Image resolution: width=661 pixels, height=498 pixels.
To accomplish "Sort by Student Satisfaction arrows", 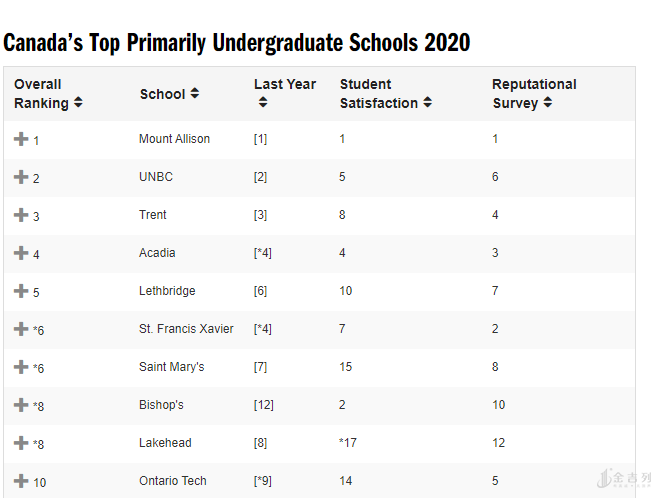I will pyautogui.click(x=428, y=103).
